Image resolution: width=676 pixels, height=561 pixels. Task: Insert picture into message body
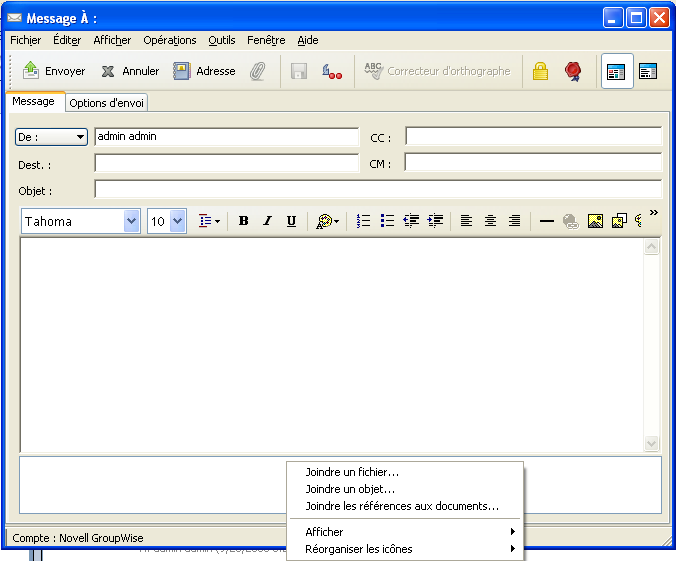(x=595, y=221)
